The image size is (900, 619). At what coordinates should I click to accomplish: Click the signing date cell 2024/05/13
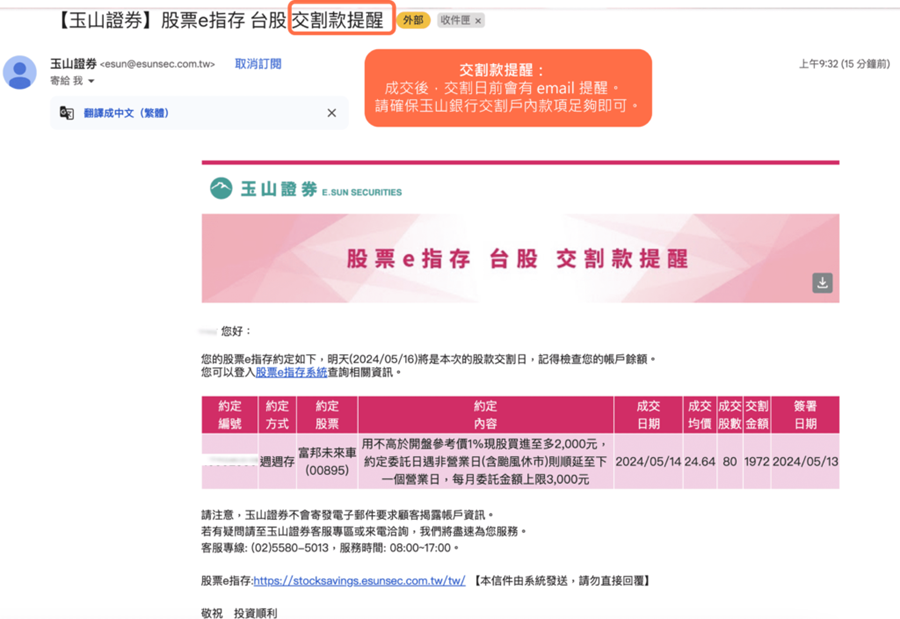click(x=805, y=462)
